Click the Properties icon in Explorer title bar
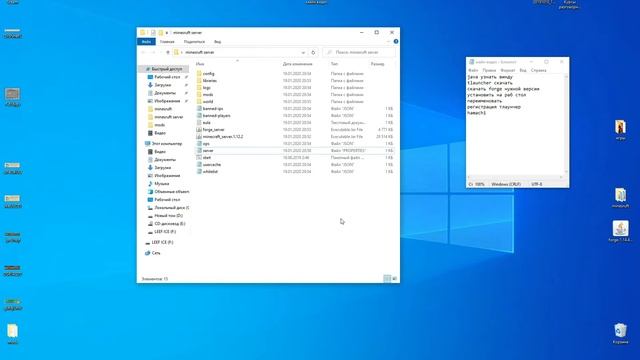Image resolution: width=640 pixels, height=360 pixels. coord(153,32)
